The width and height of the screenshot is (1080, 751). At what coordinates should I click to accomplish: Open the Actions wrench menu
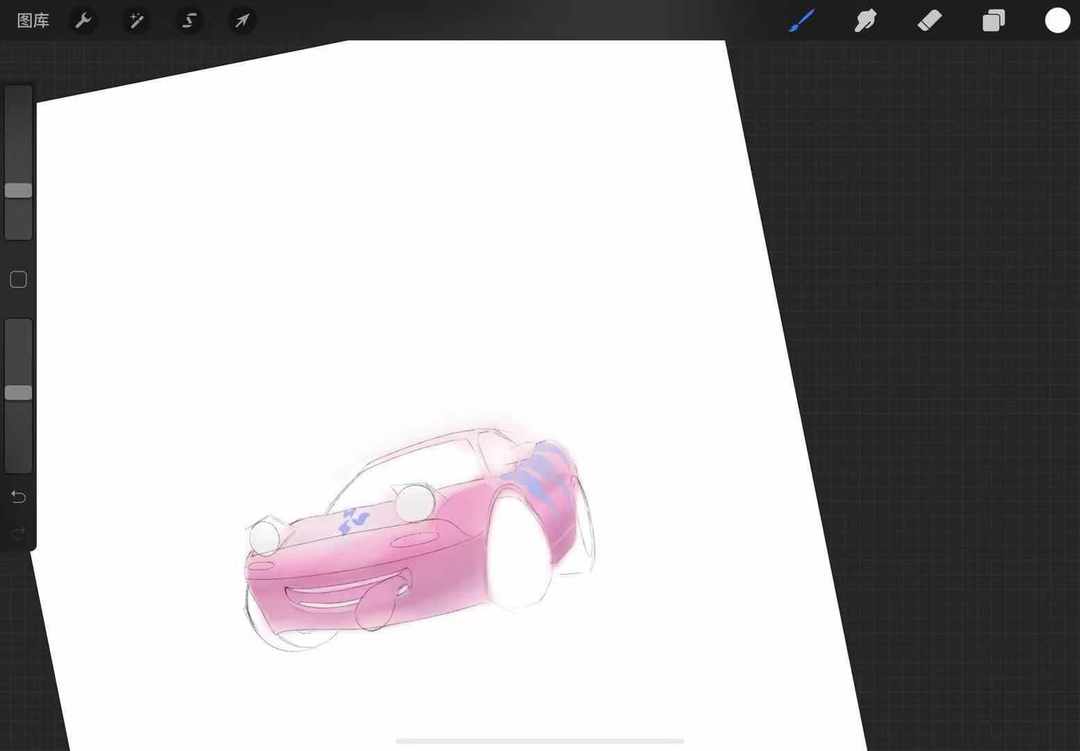point(83,21)
